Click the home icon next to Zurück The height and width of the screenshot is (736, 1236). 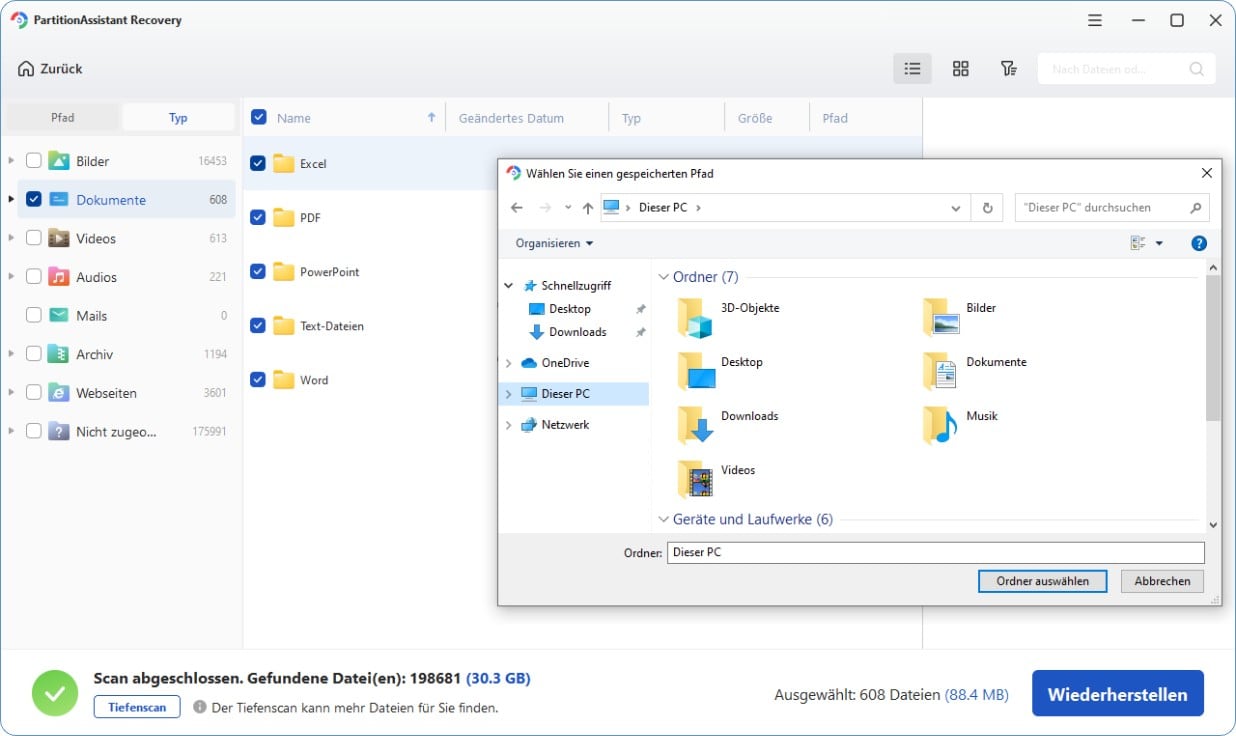25,69
